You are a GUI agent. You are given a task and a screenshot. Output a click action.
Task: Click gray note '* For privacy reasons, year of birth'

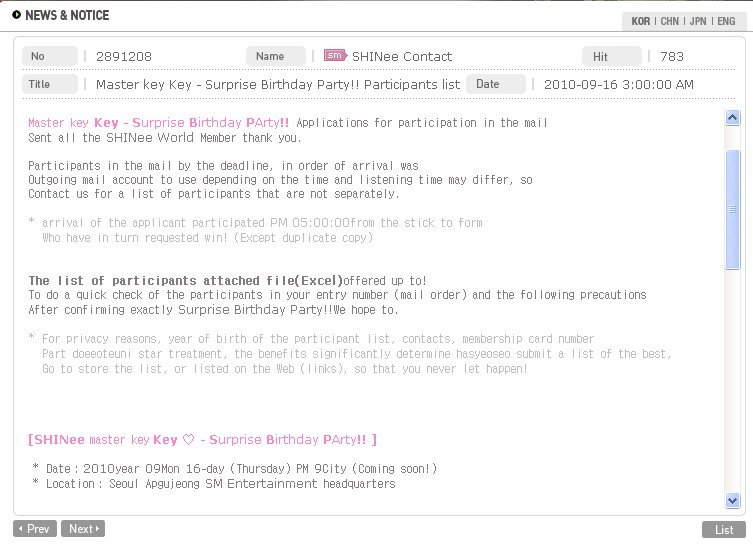(311, 339)
